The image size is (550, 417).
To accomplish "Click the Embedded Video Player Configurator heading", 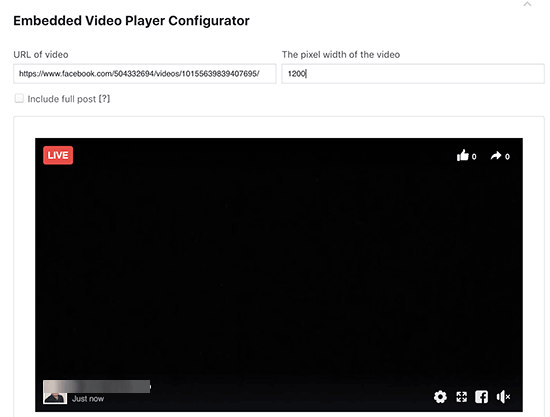I will [x=132, y=21].
